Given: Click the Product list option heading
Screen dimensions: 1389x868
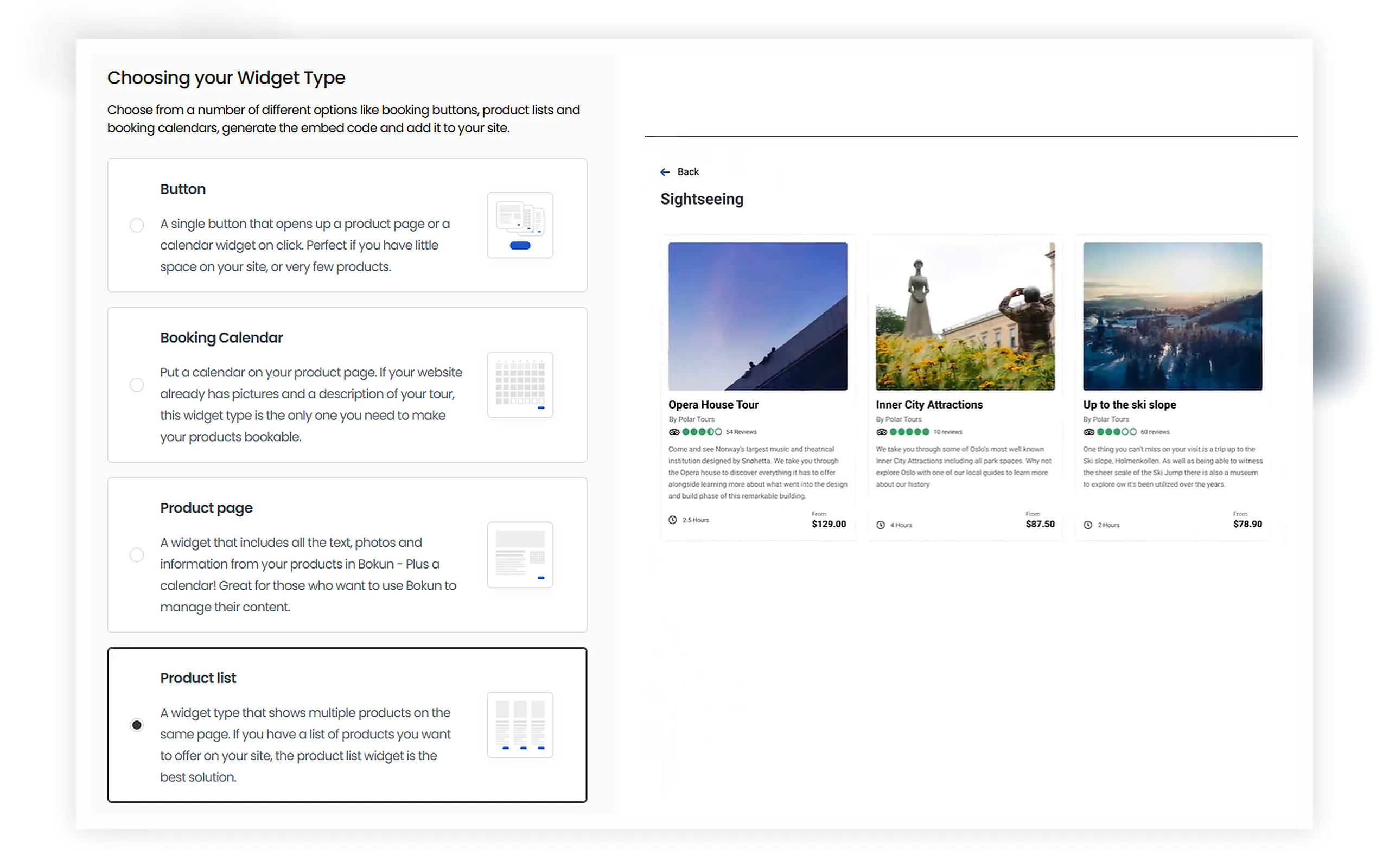Looking at the screenshot, I should pos(198,678).
